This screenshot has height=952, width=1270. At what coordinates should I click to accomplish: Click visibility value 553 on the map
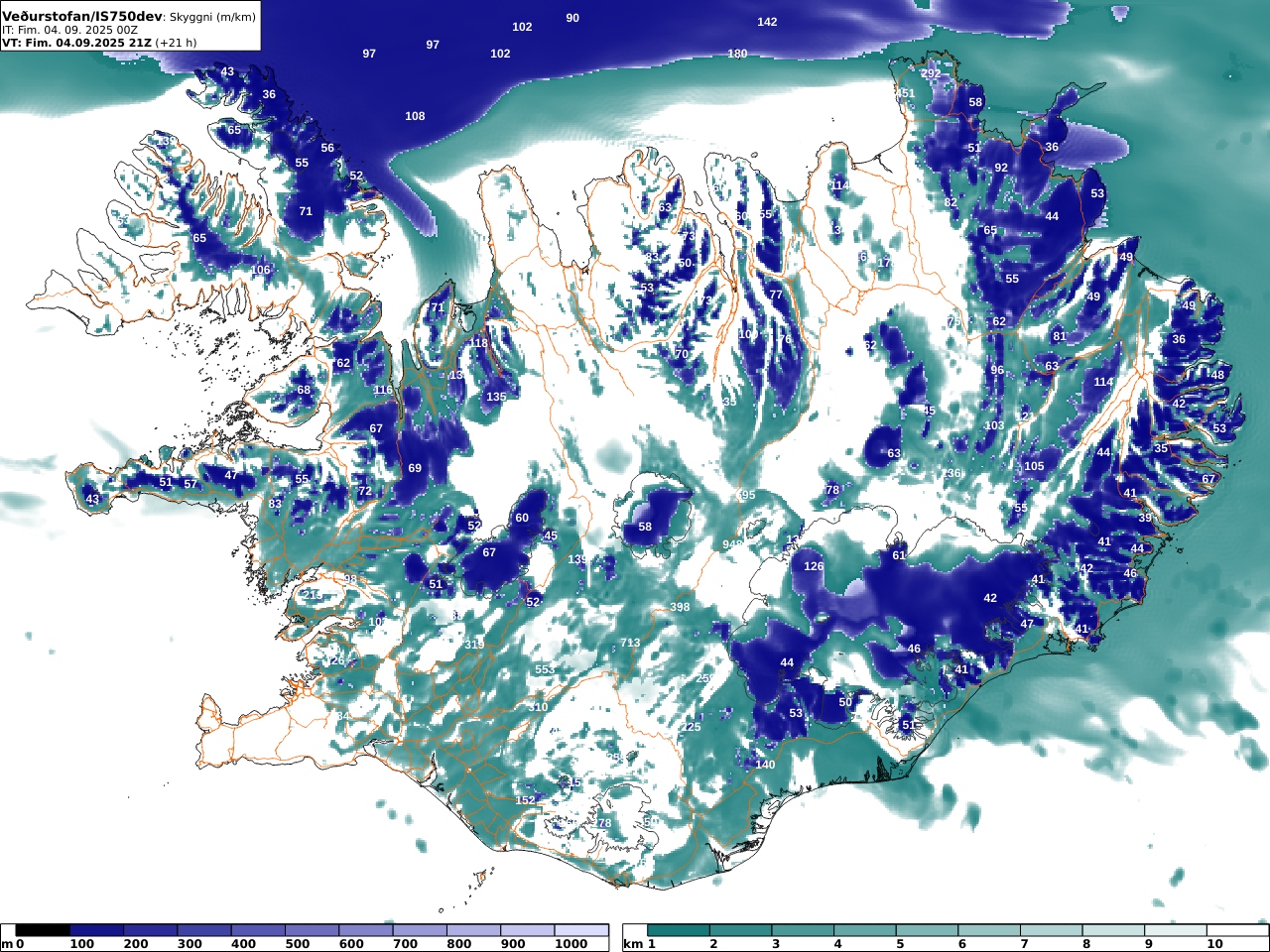point(545,669)
